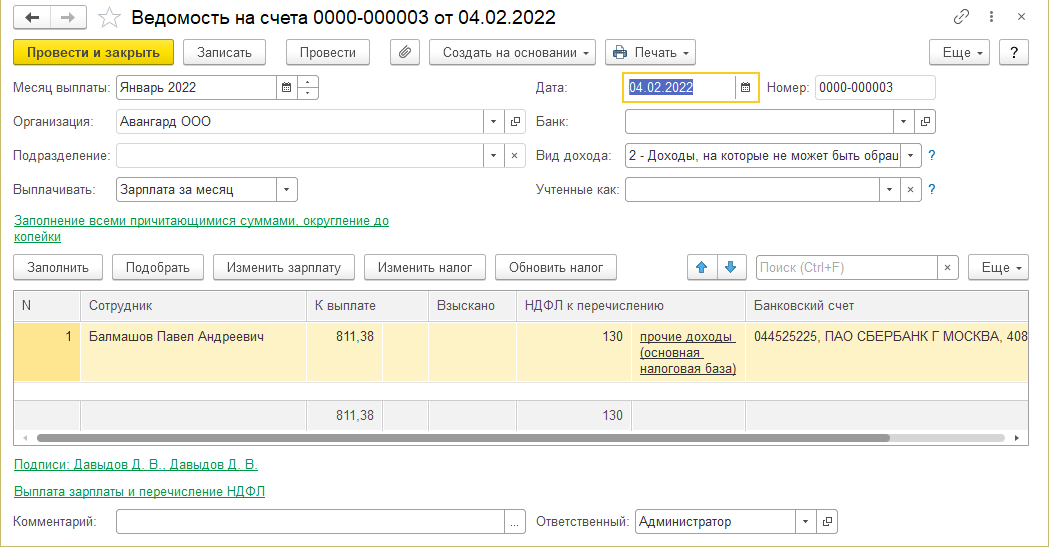
Task: Click Изменить налог button
Action: click(x=425, y=267)
